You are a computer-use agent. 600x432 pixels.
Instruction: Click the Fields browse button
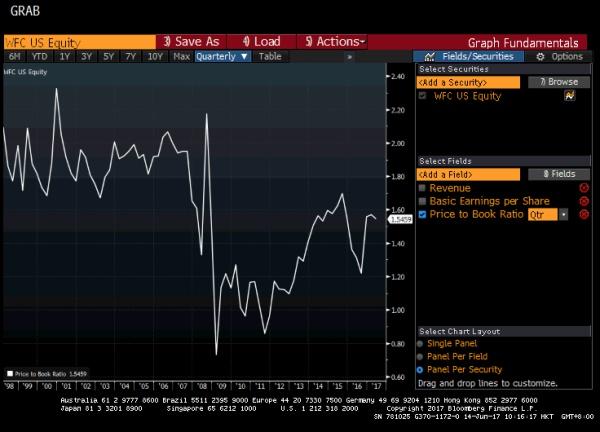(x=559, y=174)
